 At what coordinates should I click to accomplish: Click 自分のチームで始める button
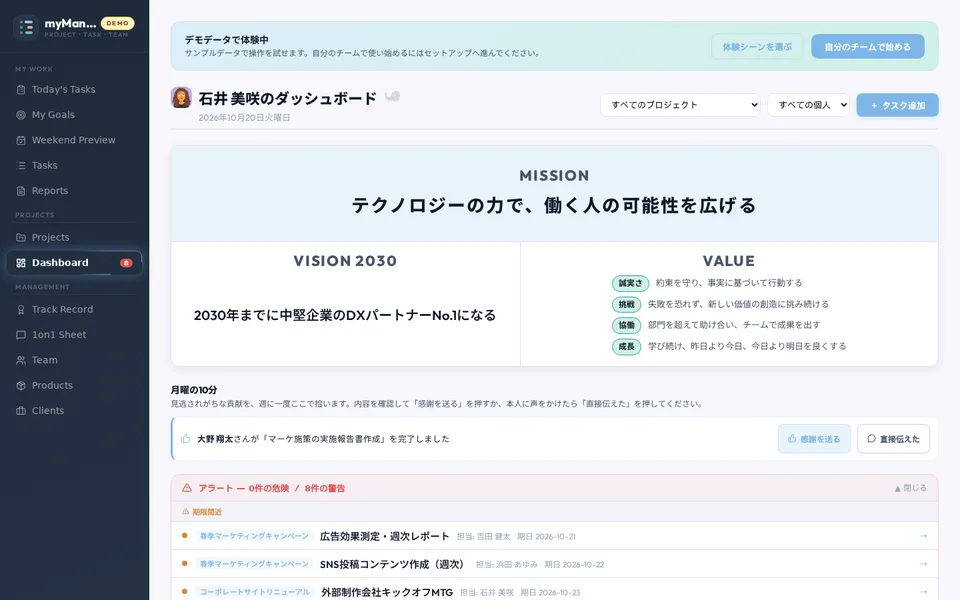point(868,47)
